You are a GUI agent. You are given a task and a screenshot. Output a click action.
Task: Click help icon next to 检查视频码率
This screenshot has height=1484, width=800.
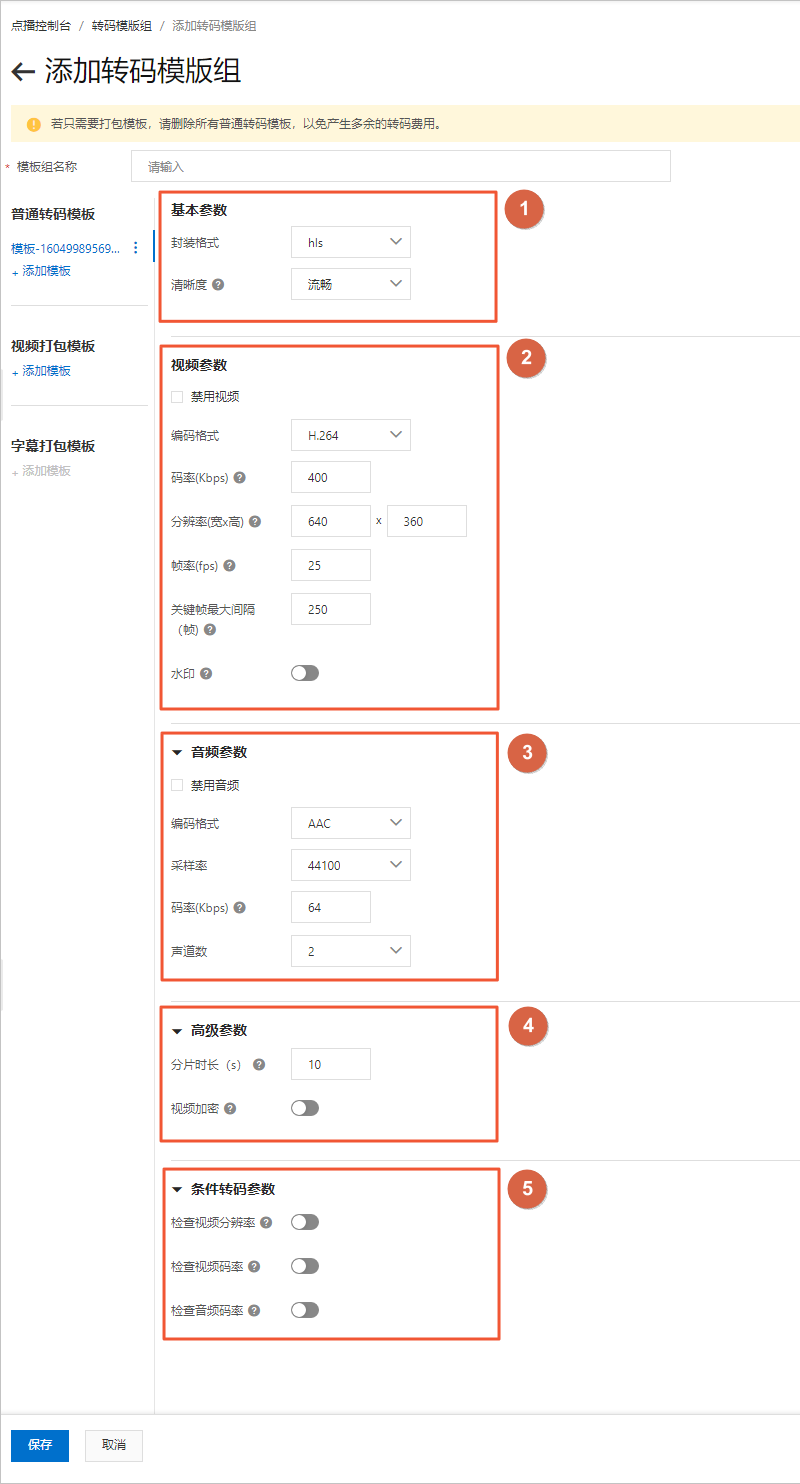coord(254,1266)
